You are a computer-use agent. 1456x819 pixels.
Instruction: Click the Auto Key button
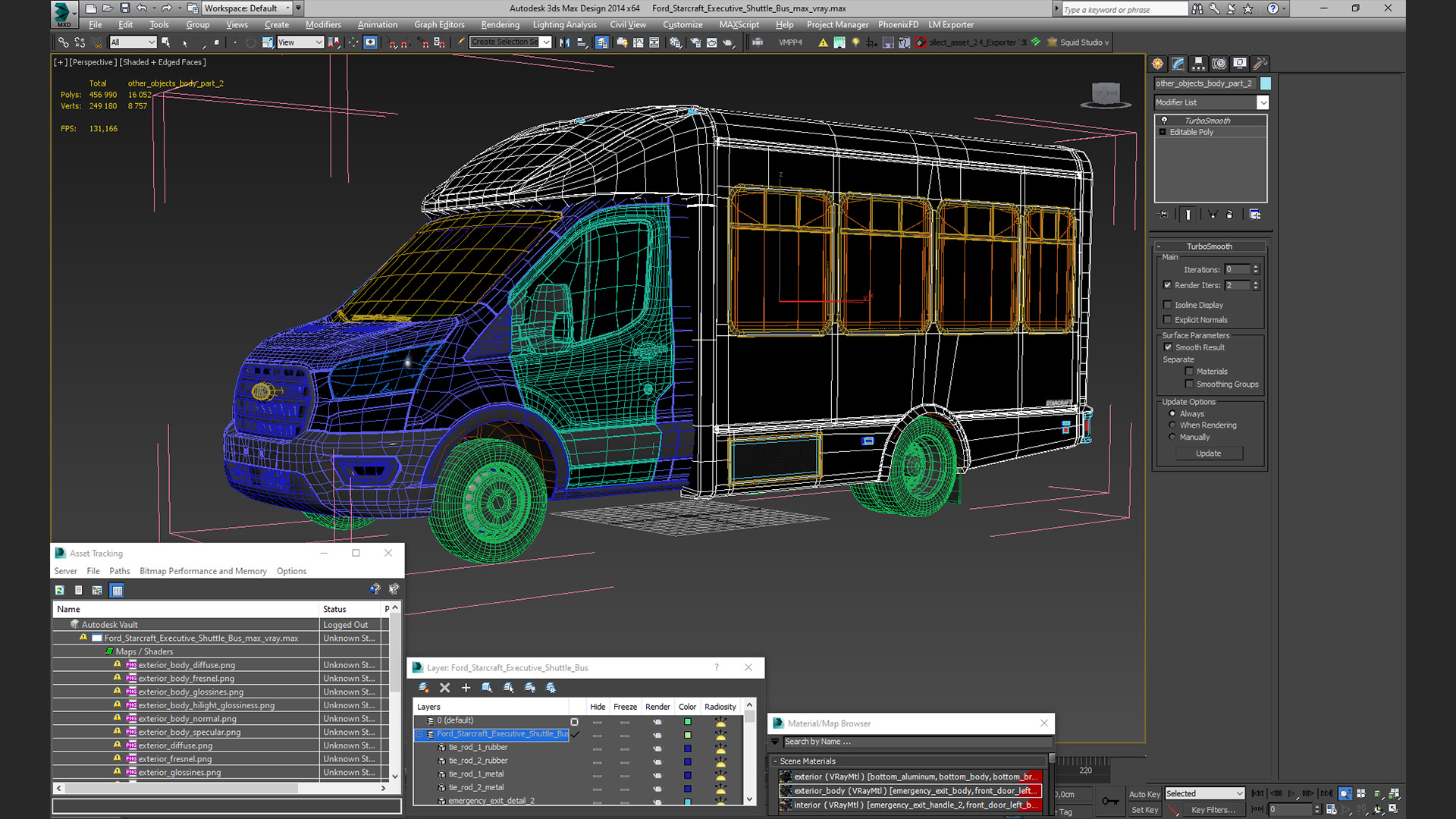(x=1144, y=794)
